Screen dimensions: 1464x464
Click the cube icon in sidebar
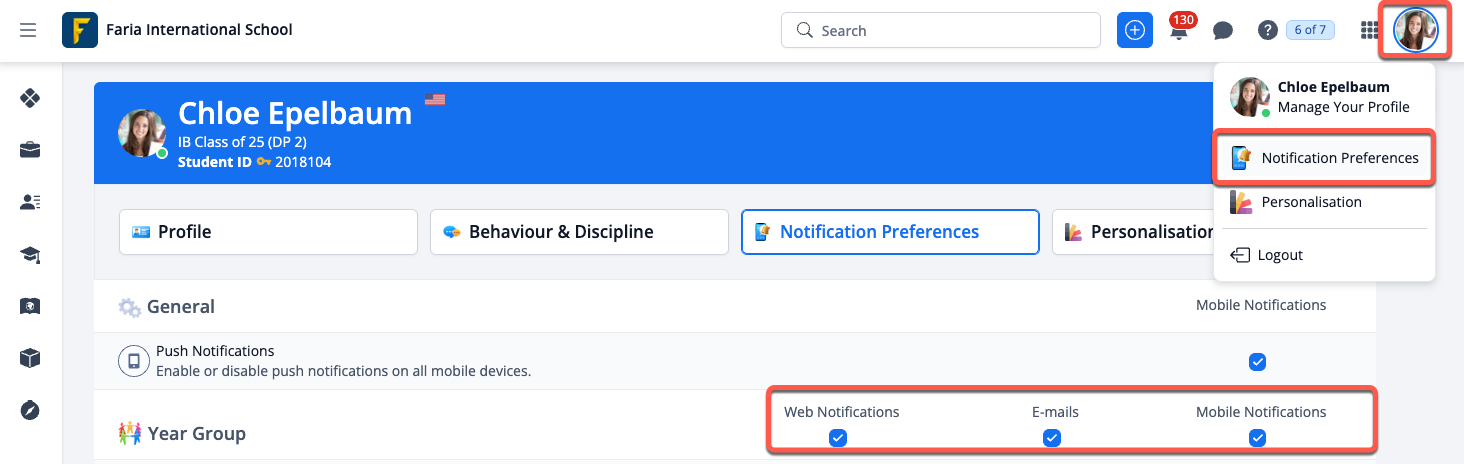coord(30,358)
